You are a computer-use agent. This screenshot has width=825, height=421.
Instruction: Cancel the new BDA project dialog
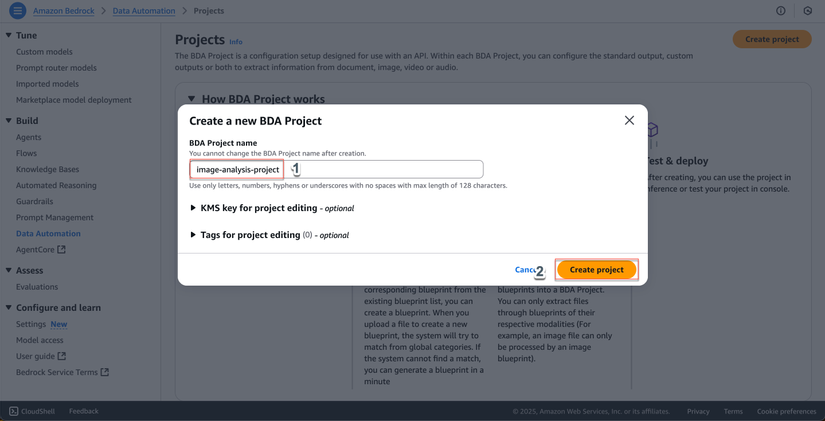coord(524,269)
